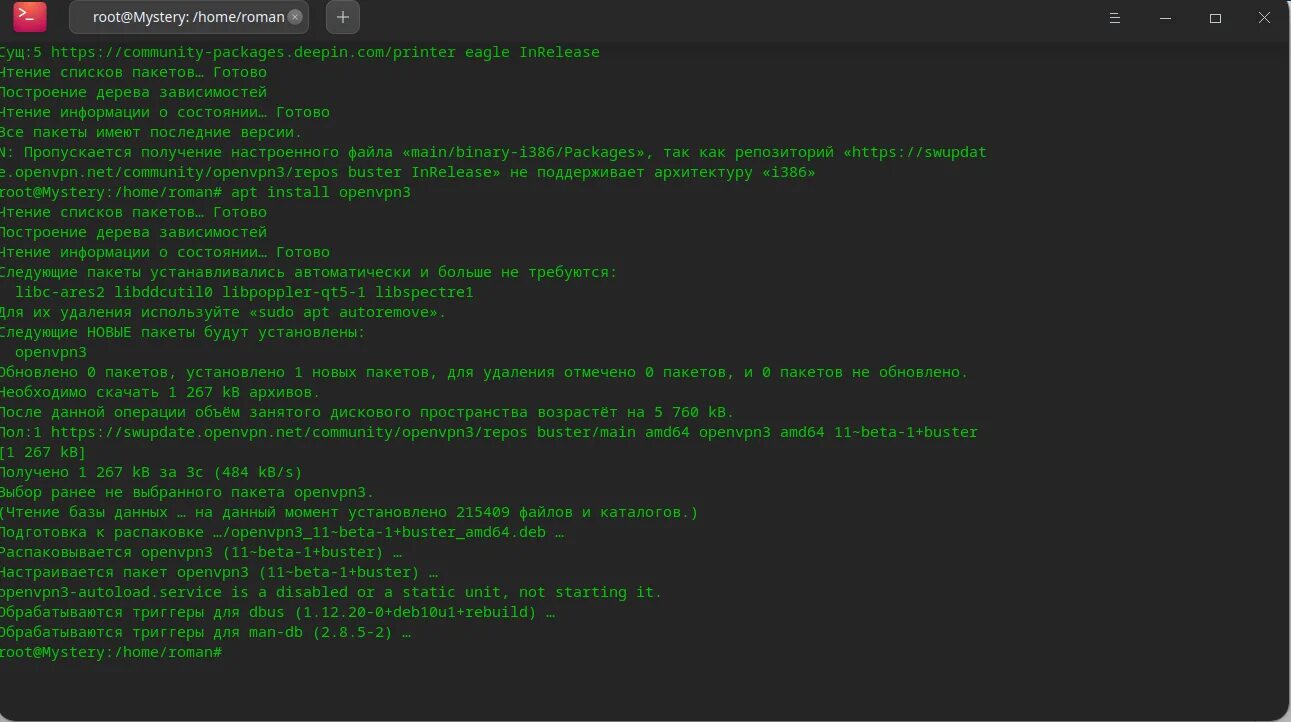This screenshot has width=1291, height=722.
Task: Click the indented 'openvpn3' package name line
Action: (51, 352)
